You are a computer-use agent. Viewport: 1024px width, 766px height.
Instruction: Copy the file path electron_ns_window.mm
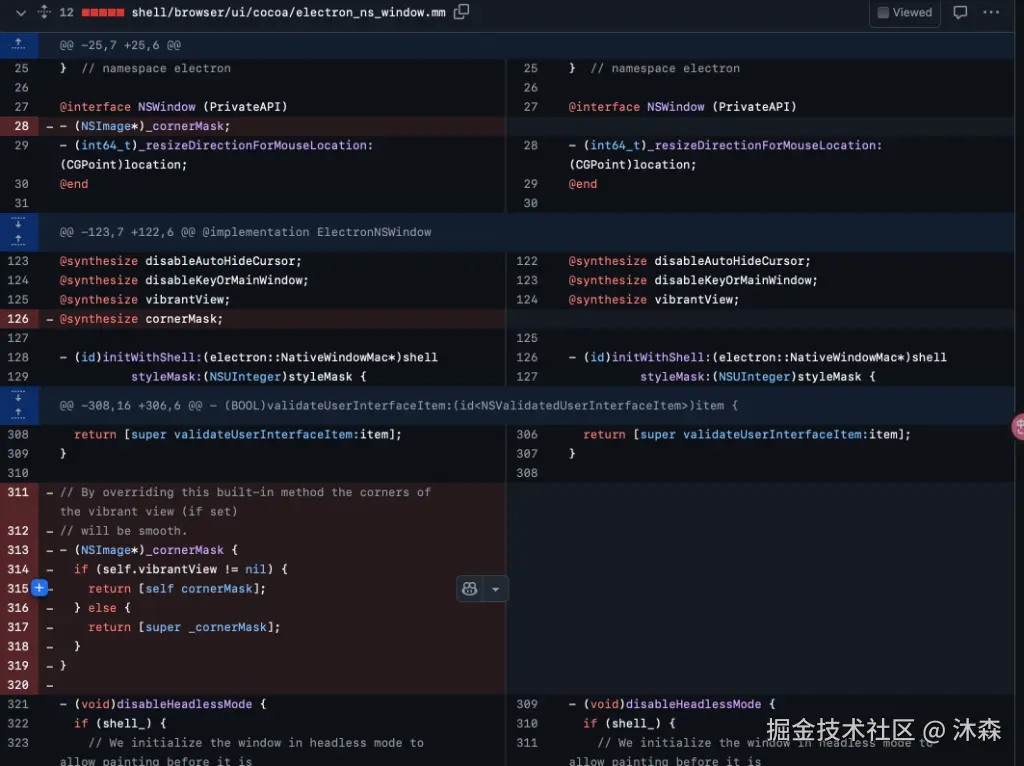pos(462,12)
